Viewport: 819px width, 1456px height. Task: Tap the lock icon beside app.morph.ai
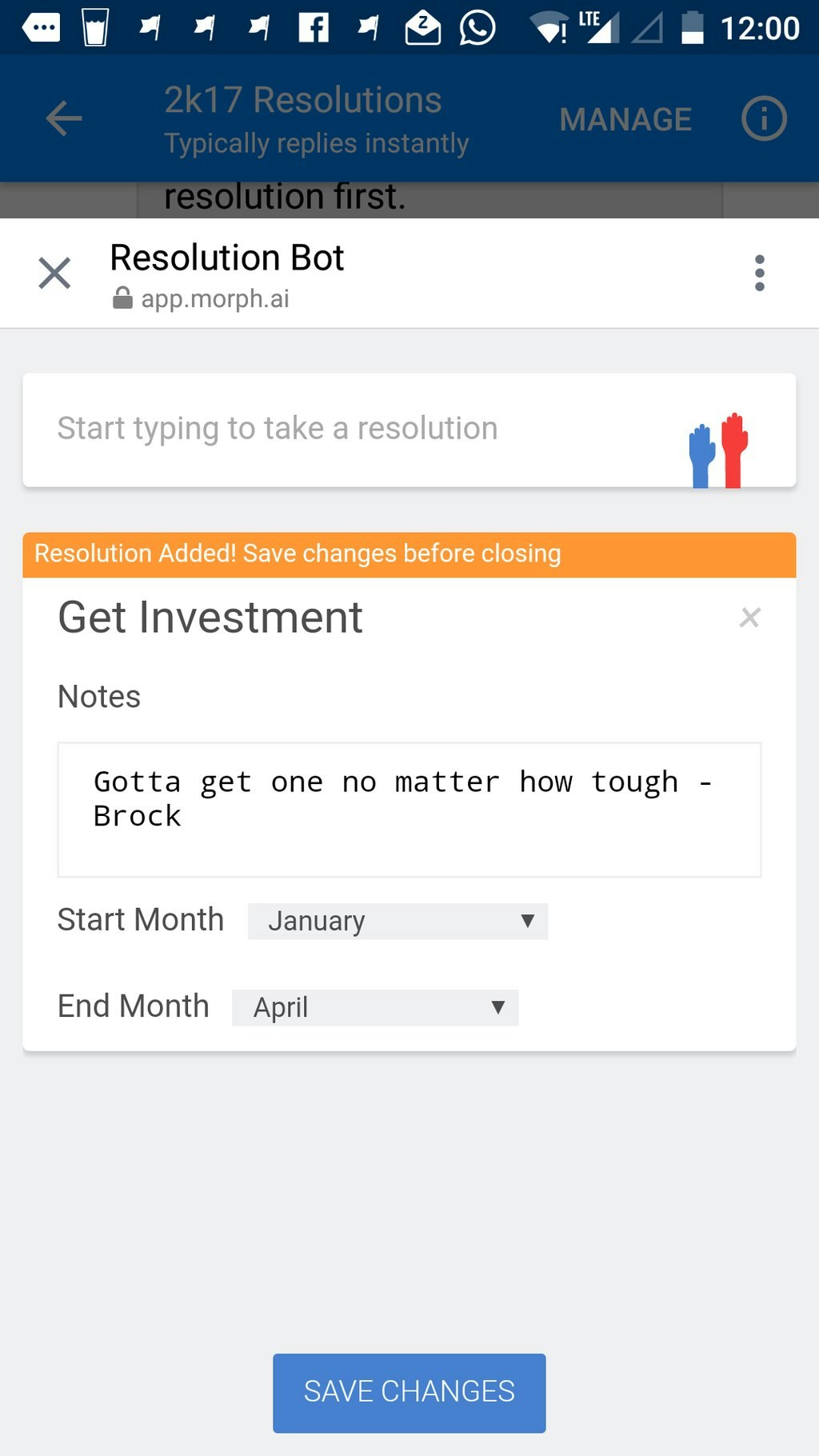click(122, 298)
